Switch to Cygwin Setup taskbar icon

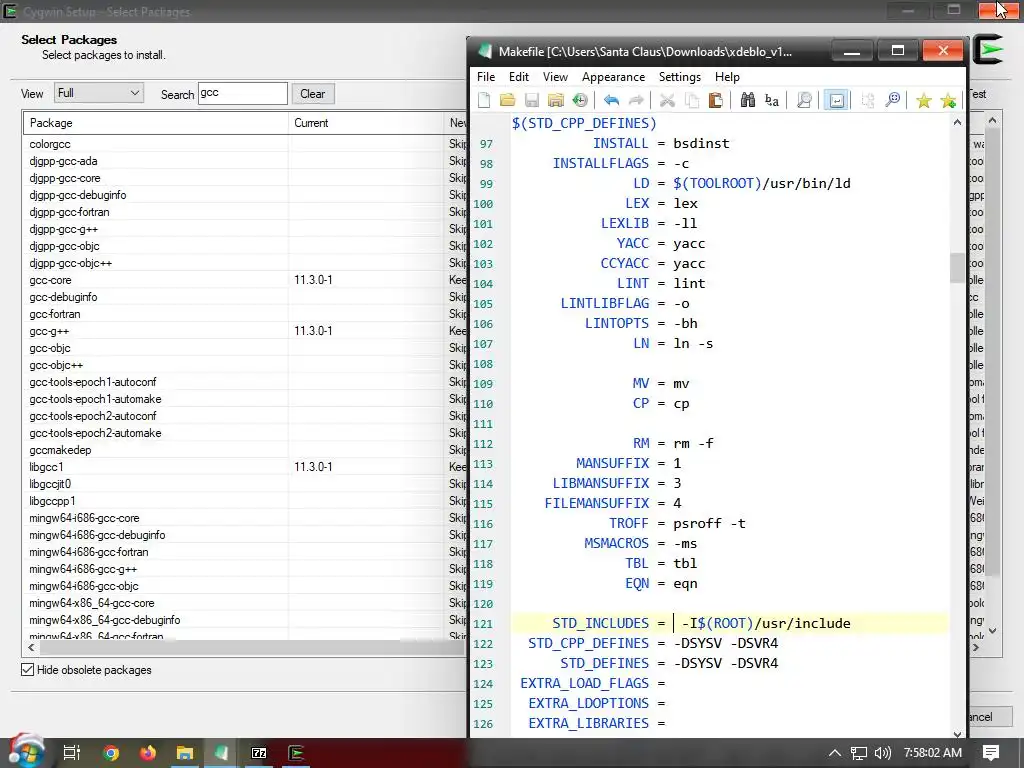click(x=296, y=753)
